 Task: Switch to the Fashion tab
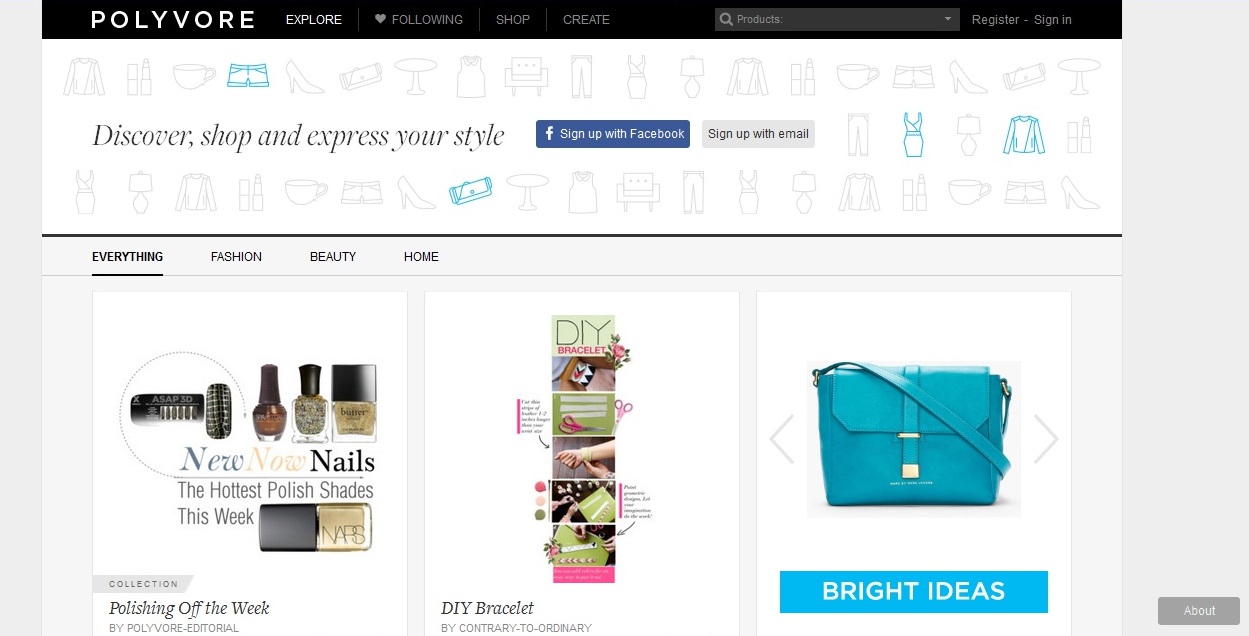tap(236, 257)
